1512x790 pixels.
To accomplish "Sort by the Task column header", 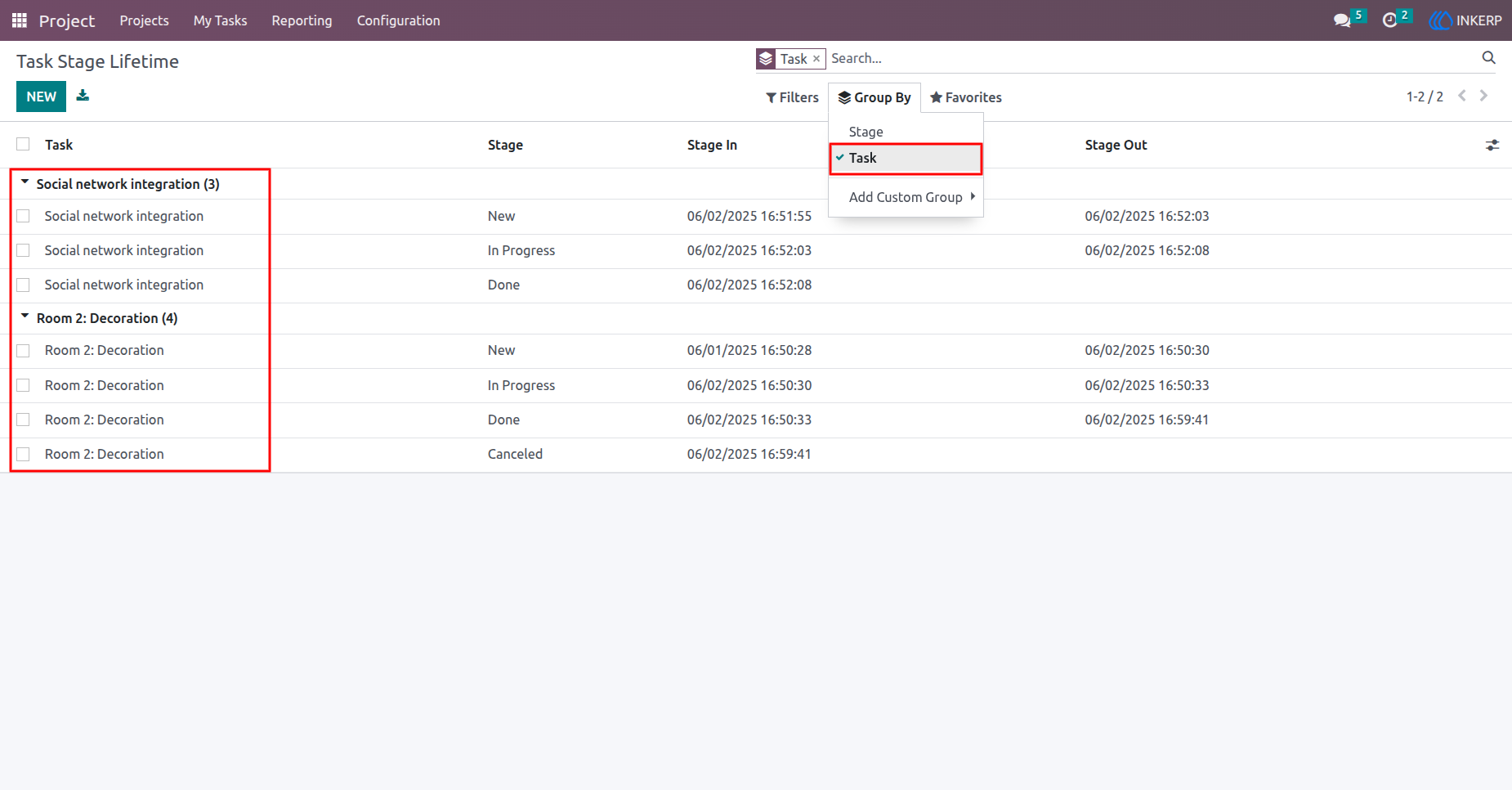I will [59, 145].
